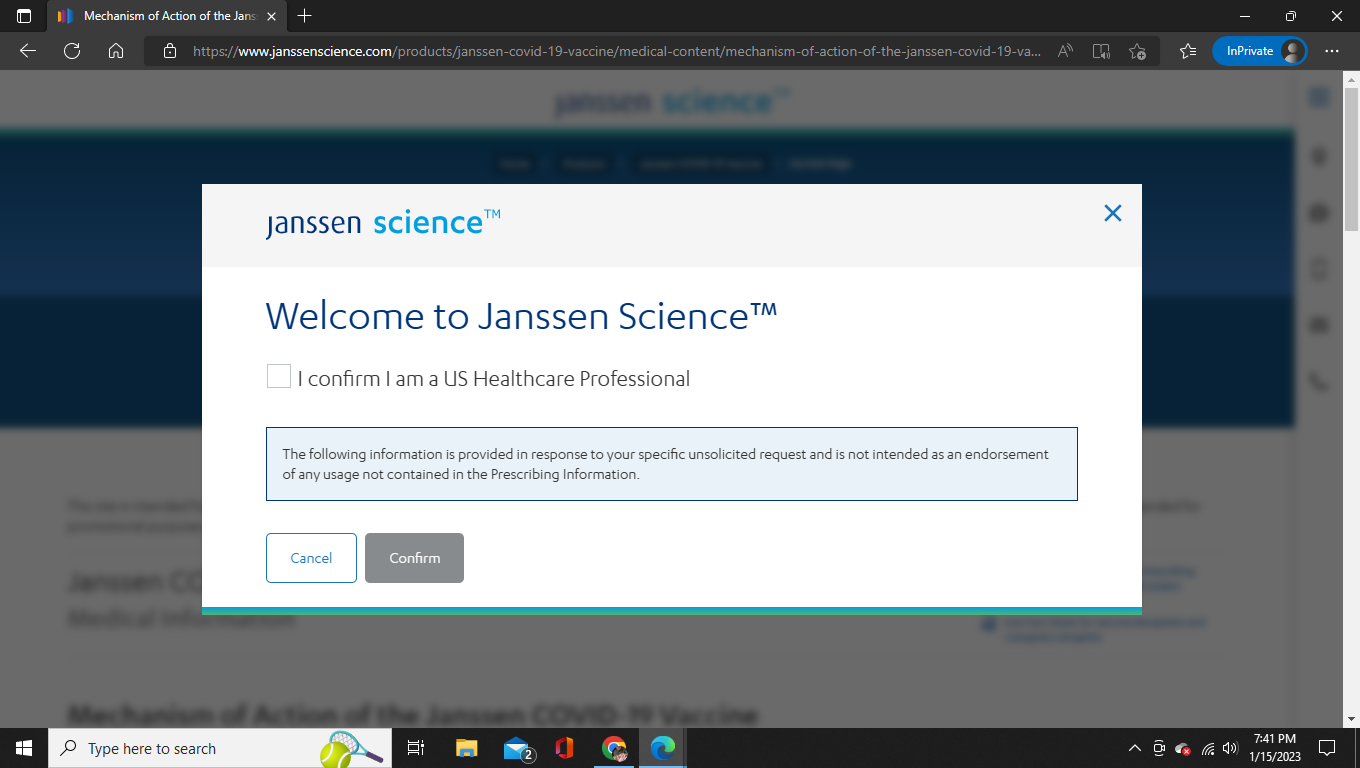Open the tab actions menu icon
This screenshot has width=1360, height=768.
click(24, 16)
